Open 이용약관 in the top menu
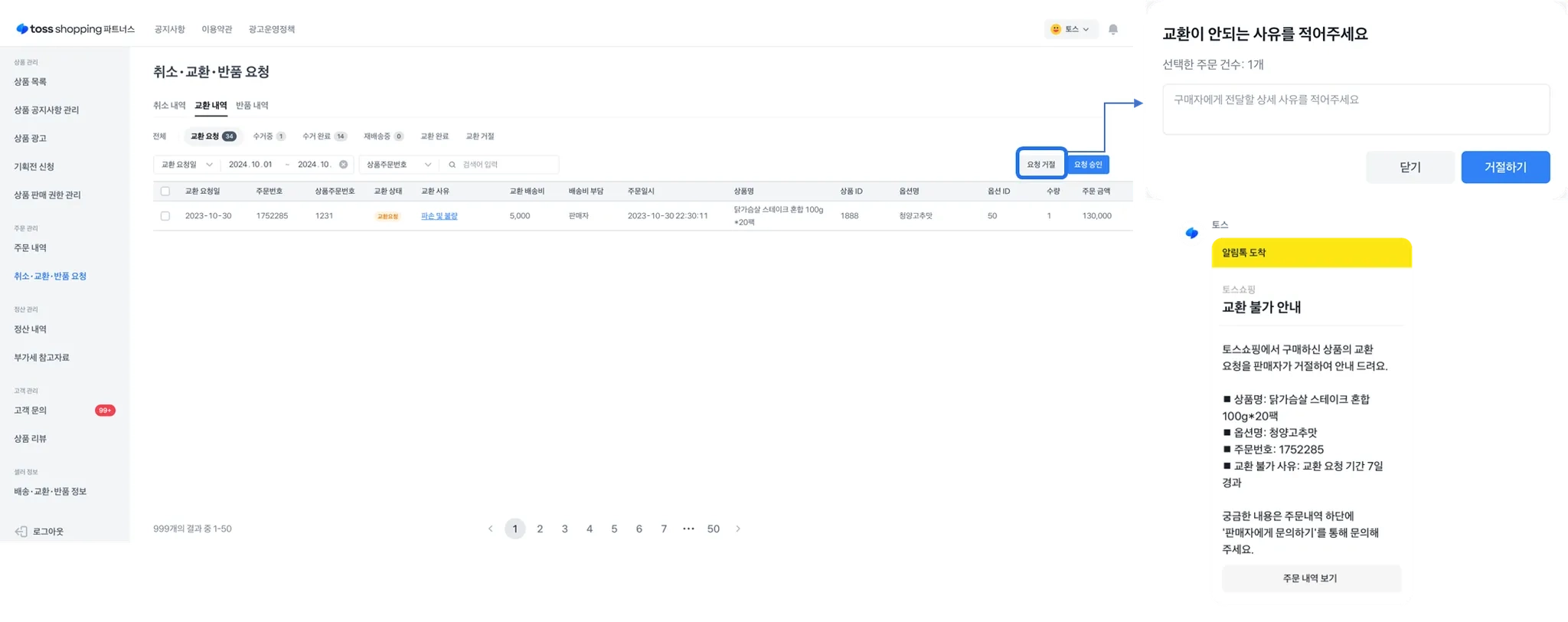1568x622 pixels. [217, 29]
